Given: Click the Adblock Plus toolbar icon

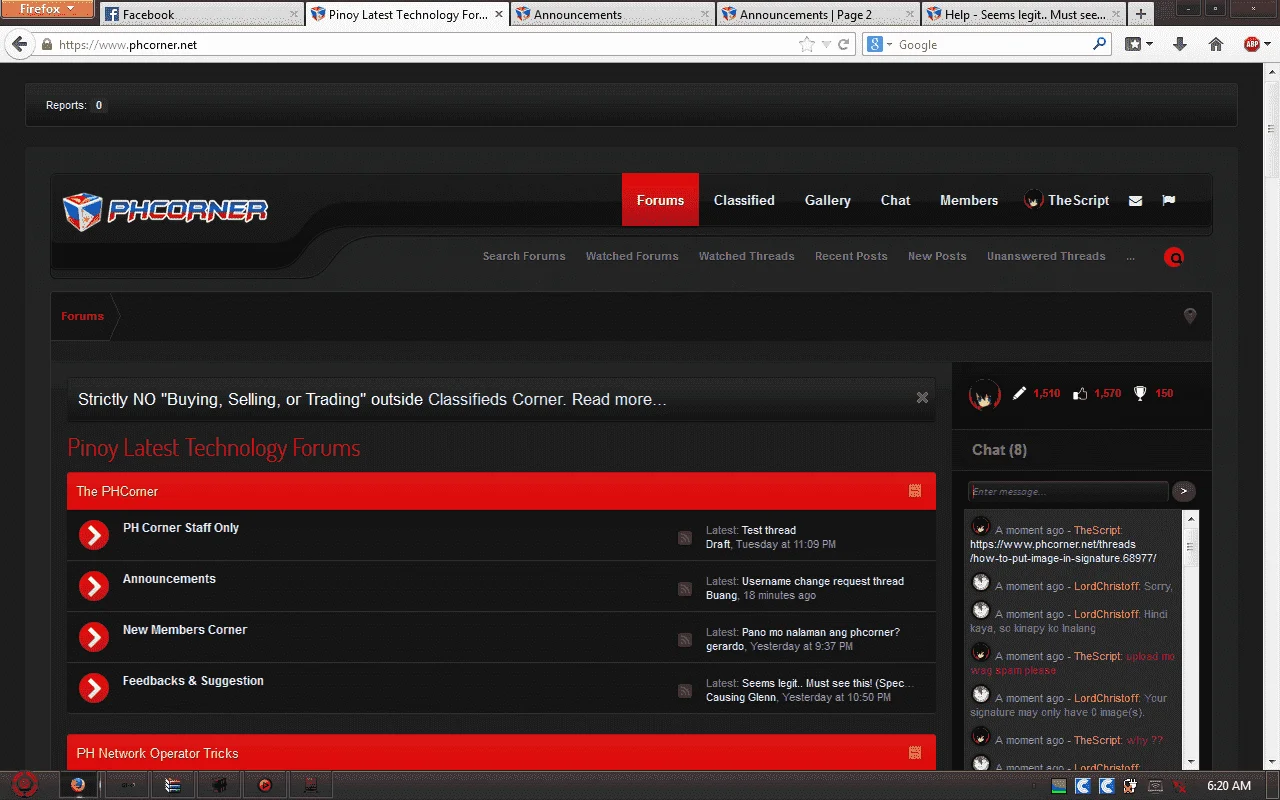Looking at the screenshot, I should (x=1252, y=44).
